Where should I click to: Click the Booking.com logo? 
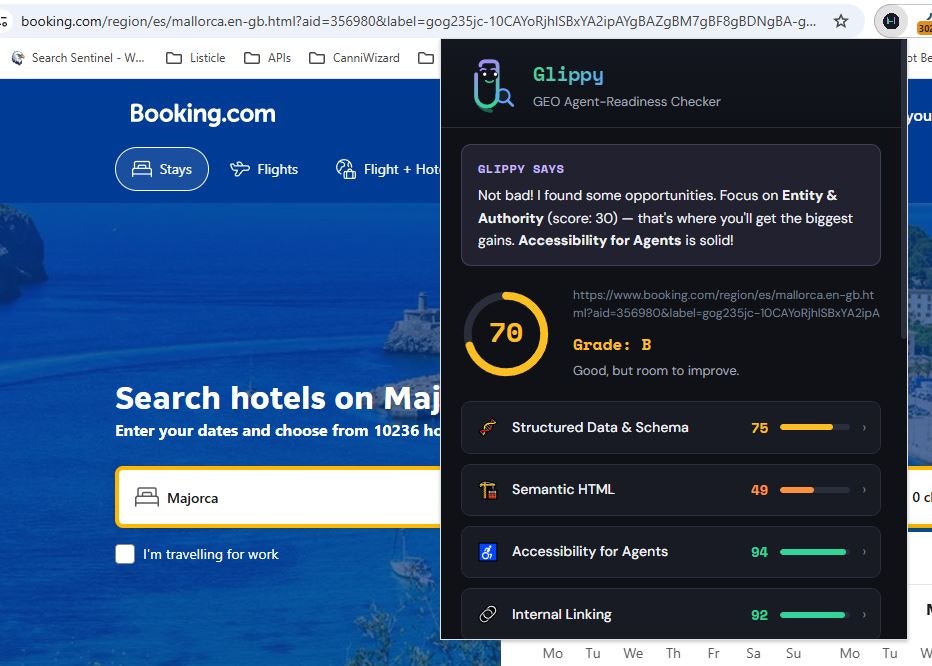point(202,113)
